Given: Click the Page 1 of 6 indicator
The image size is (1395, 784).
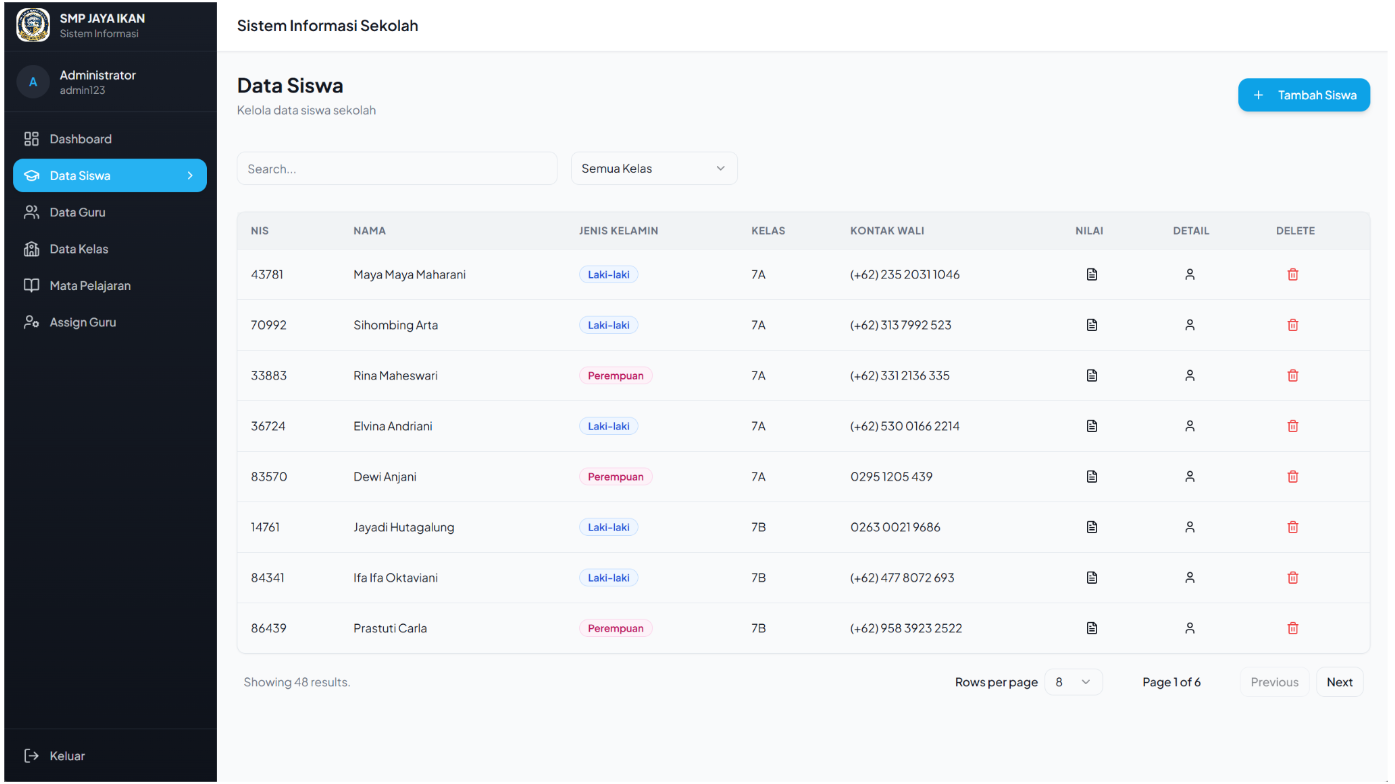Looking at the screenshot, I should tap(1172, 682).
